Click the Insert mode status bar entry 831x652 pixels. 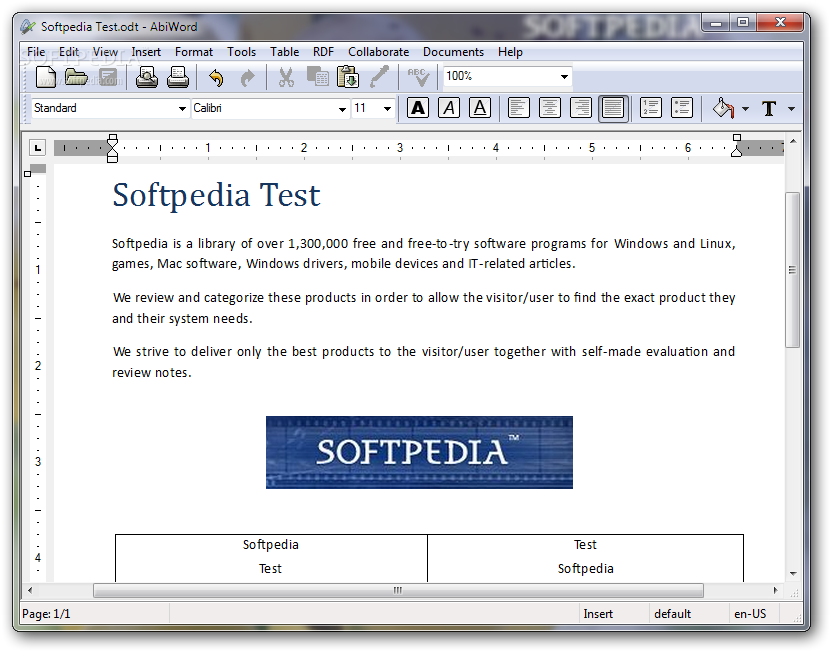click(598, 614)
